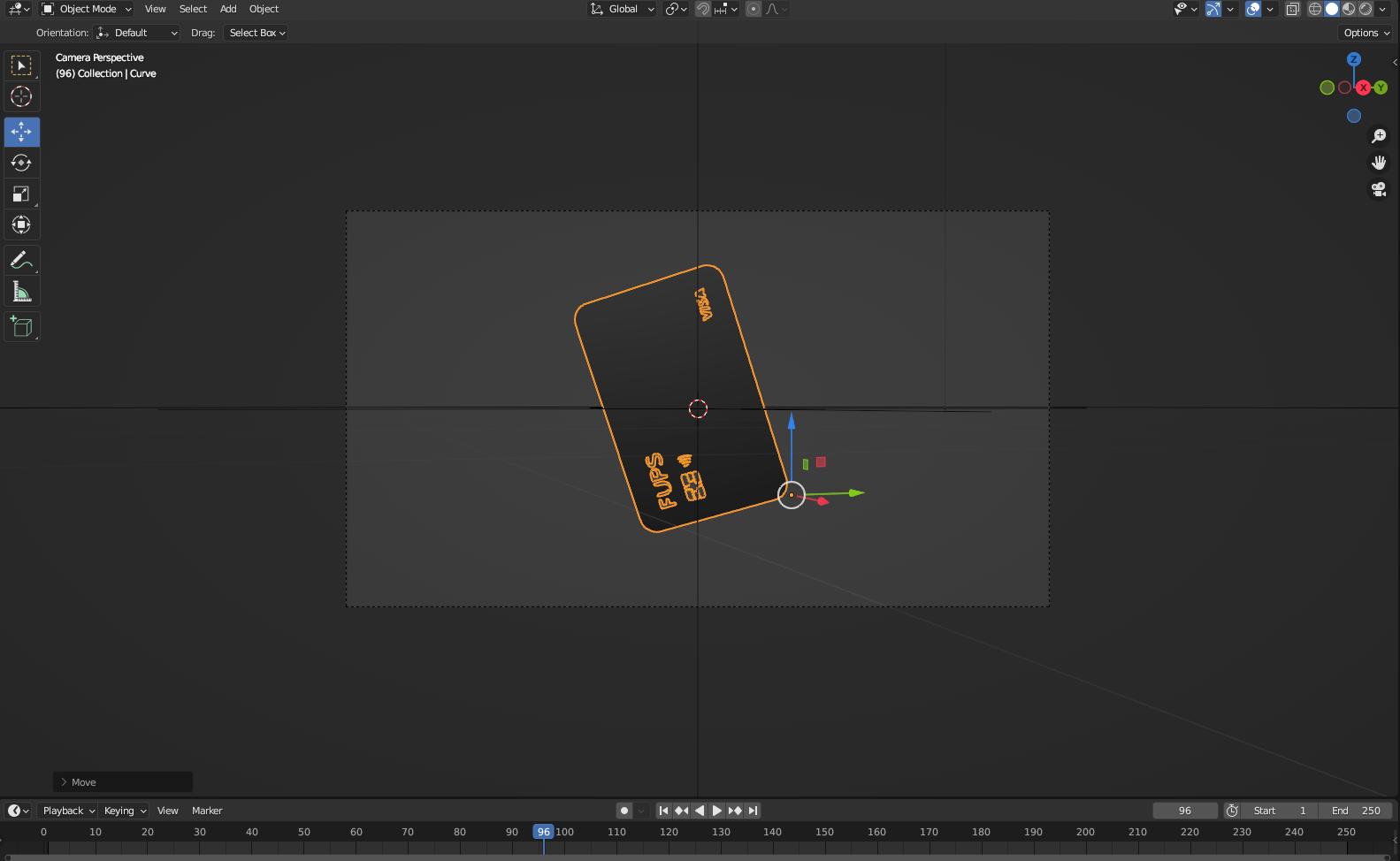Open Global transform orientation dropdown

tap(623, 9)
